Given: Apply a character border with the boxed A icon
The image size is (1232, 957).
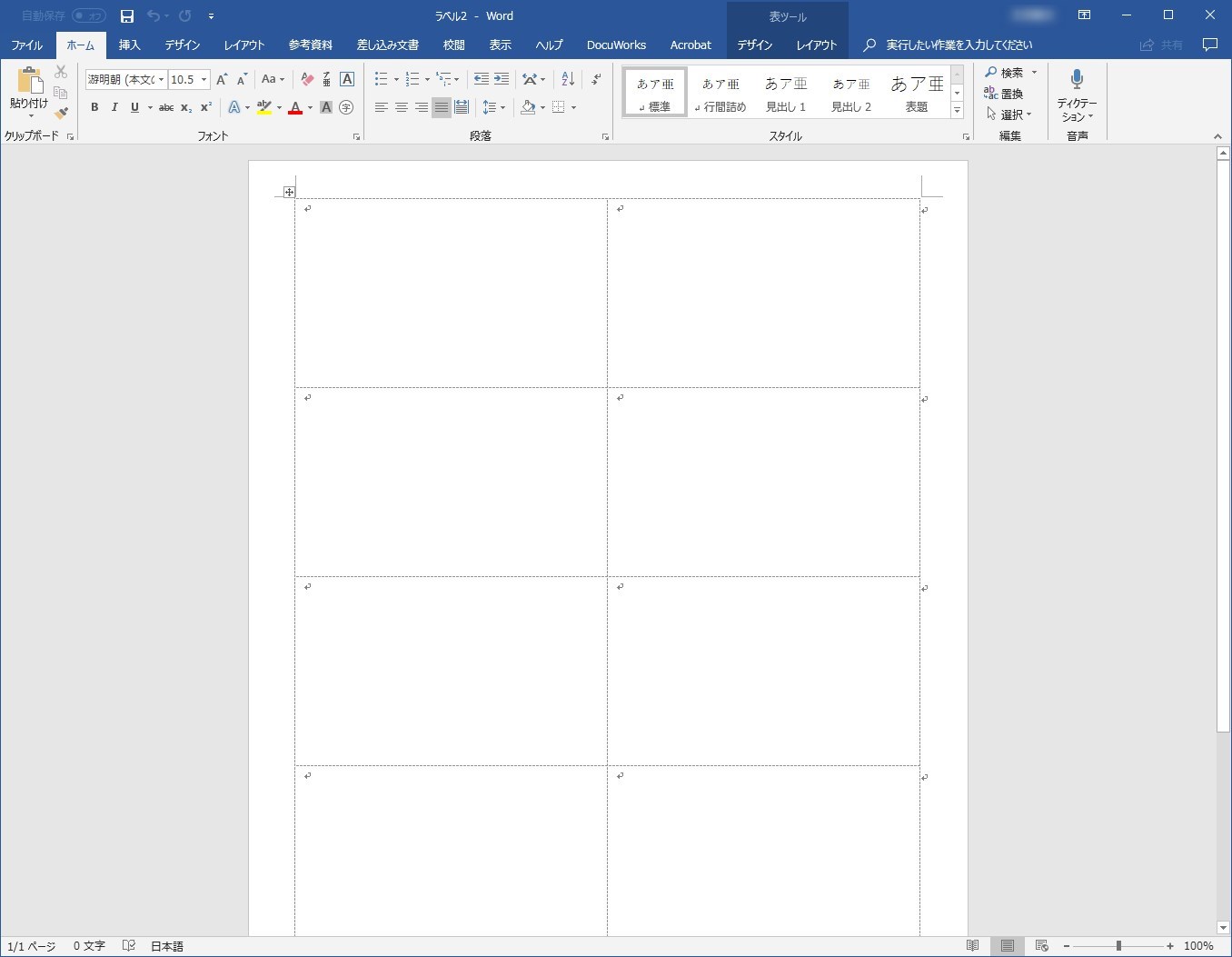Looking at the screenshot, I should (x=347, y=80).
